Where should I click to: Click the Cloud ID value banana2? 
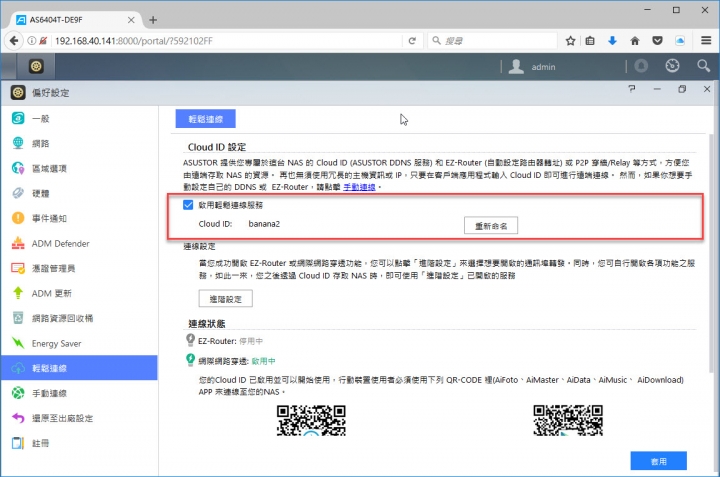click(264, 224)
